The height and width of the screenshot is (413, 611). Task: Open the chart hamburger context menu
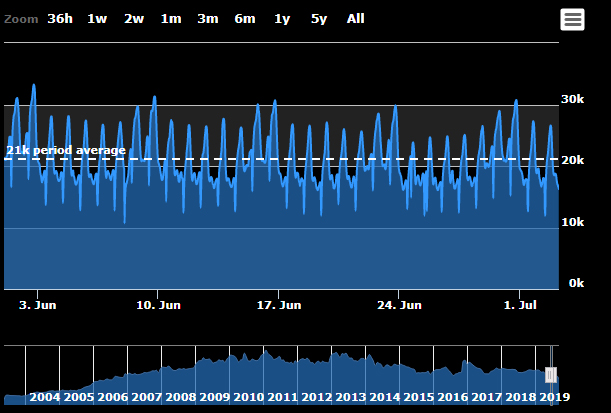point(572,19)
